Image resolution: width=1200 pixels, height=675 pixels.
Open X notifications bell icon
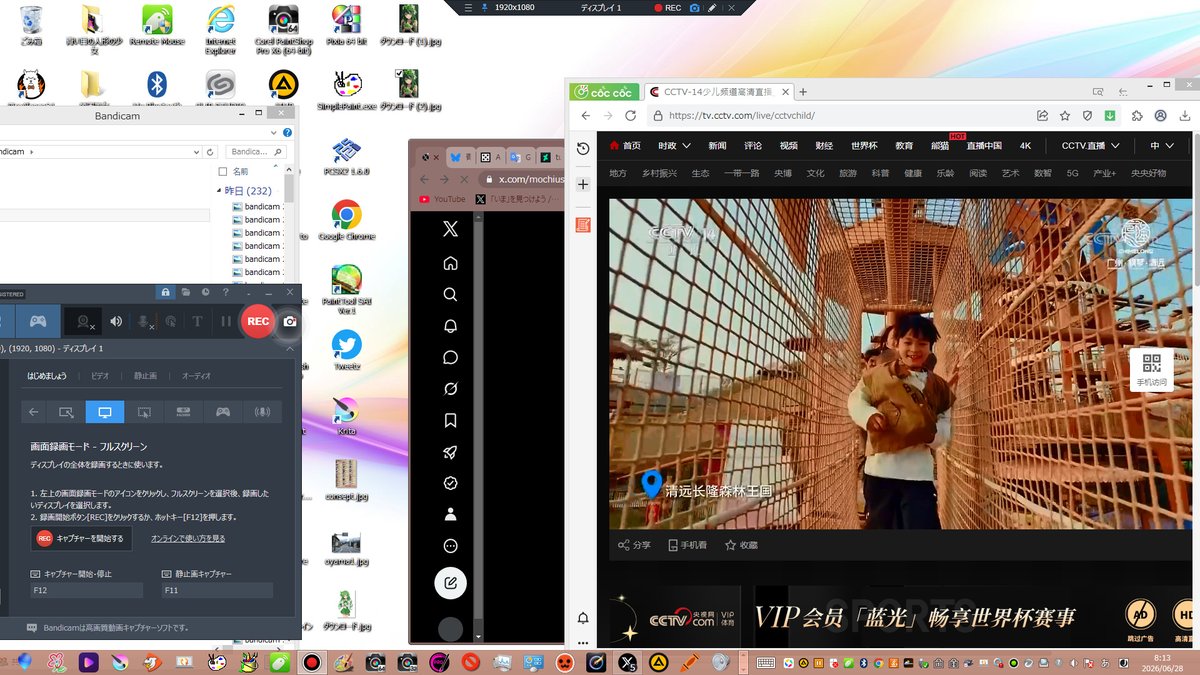pyautogui.click(x=450, y=326)
